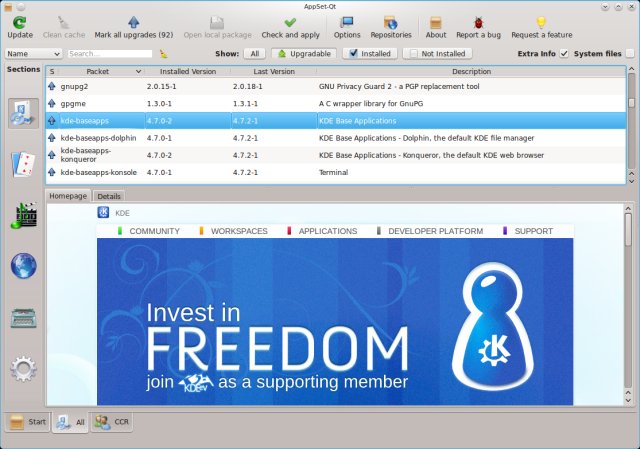Select the multimedia film and music section
This screenshot has width=640, height=449.
23,215
